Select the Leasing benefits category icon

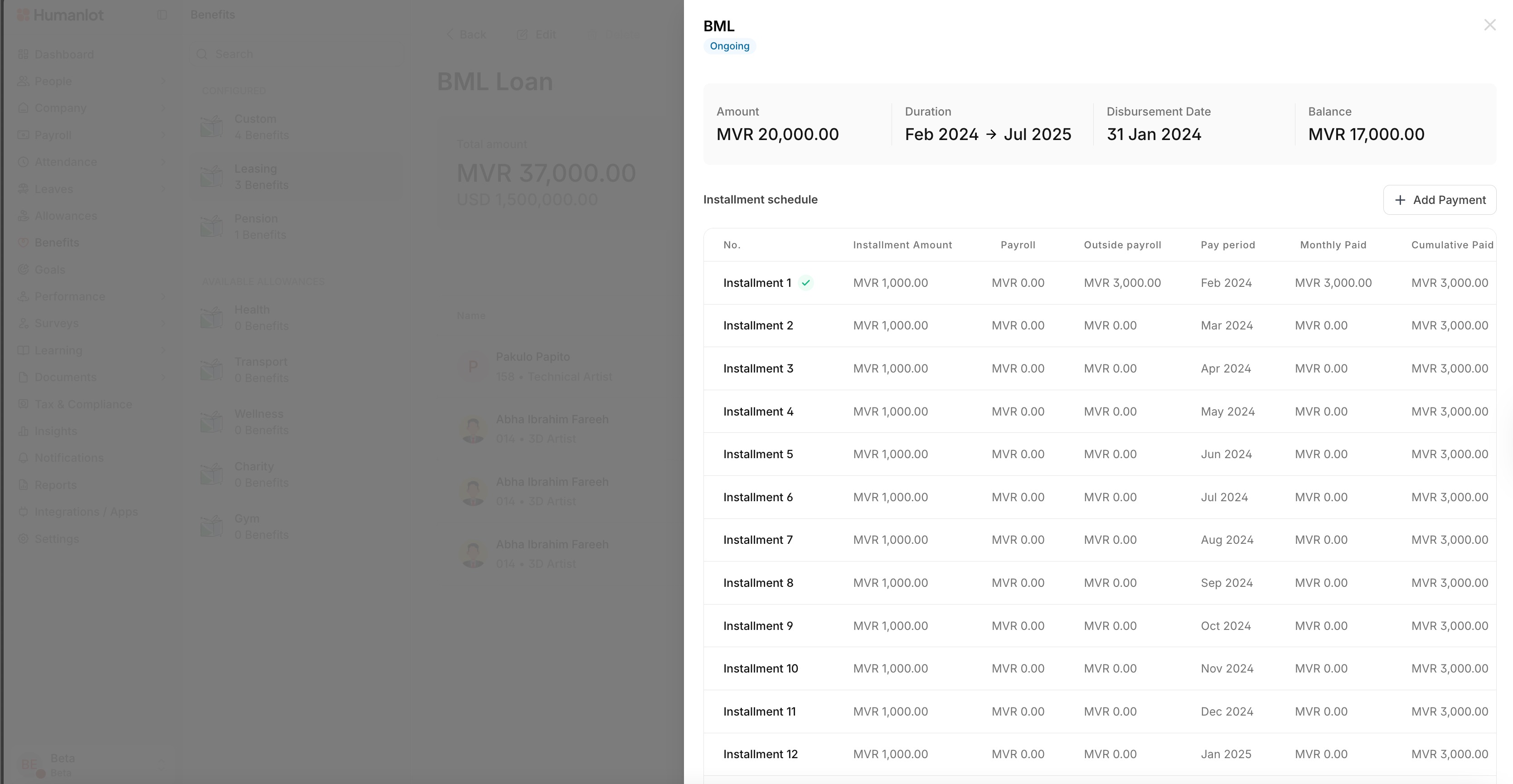211,176
